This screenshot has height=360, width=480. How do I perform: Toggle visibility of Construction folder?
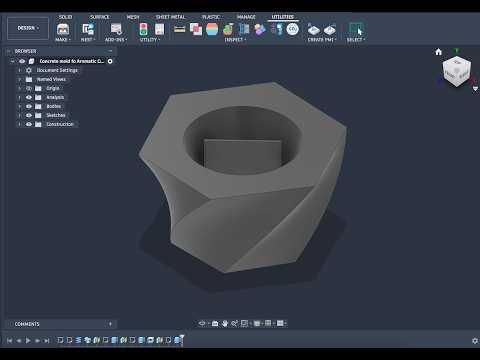coord(29,124)
